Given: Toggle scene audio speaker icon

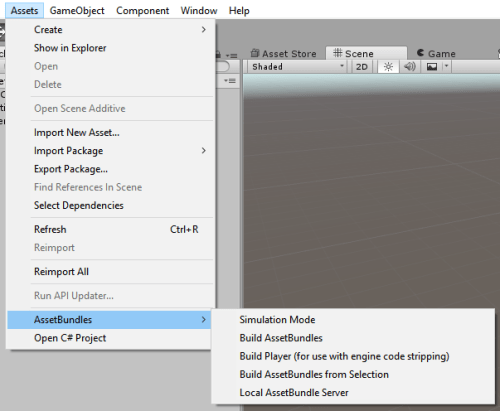Looking at the screenshot, I should tap(410, 67).
